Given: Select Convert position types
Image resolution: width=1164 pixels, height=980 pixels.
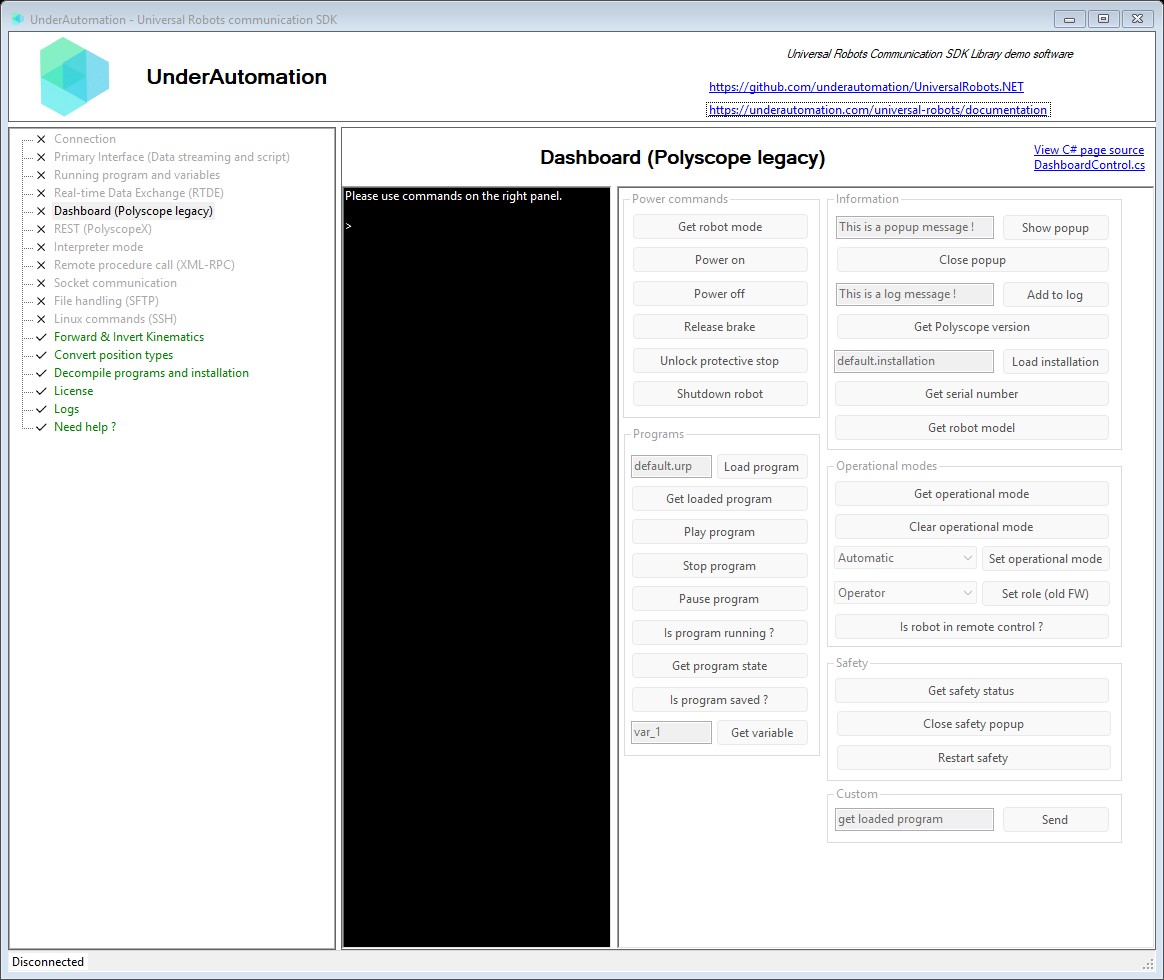Looking at the screenshot, I should 113,355.
